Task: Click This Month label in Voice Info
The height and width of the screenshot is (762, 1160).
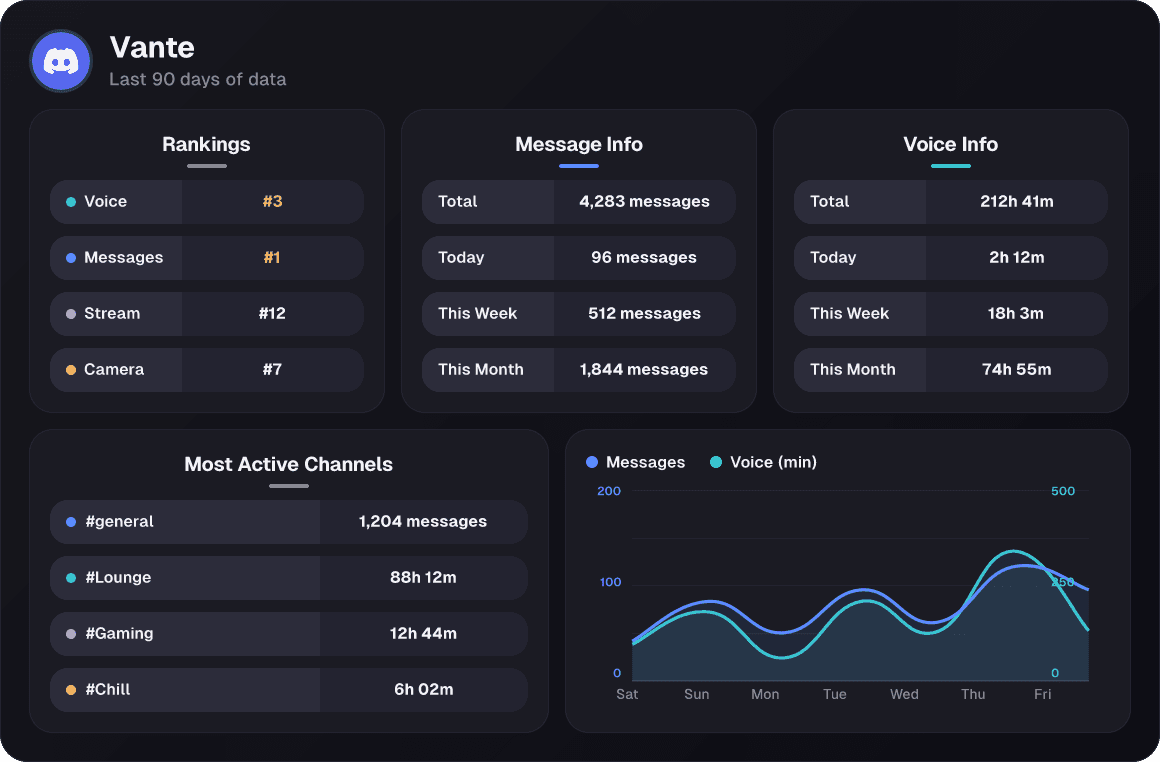Action: pos(852,369)
